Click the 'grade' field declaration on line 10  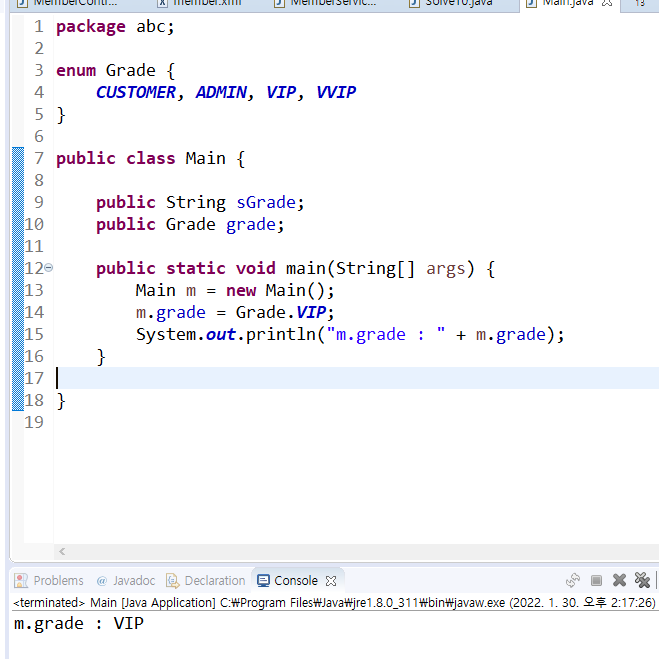click(x=251, y=225)
